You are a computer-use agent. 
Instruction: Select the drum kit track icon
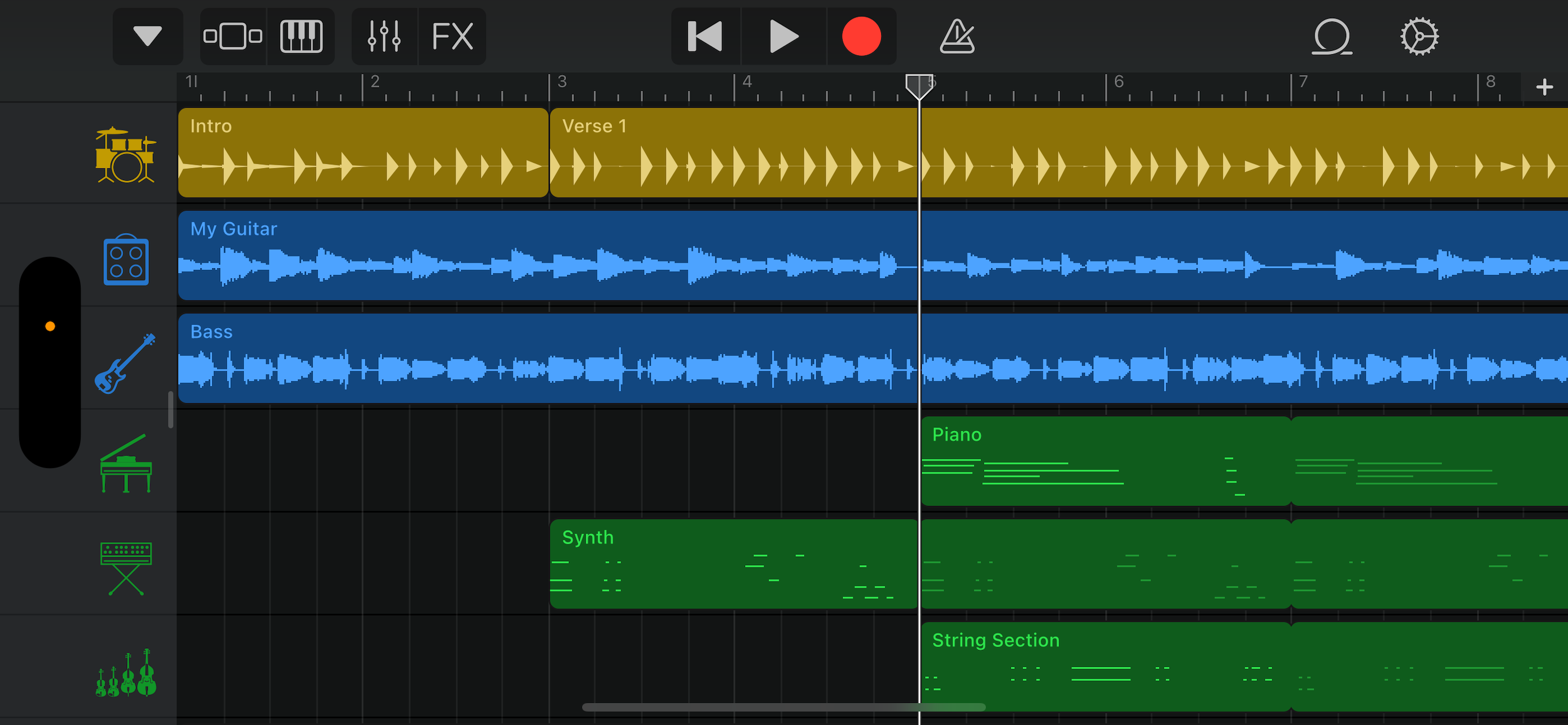(125, 155)
